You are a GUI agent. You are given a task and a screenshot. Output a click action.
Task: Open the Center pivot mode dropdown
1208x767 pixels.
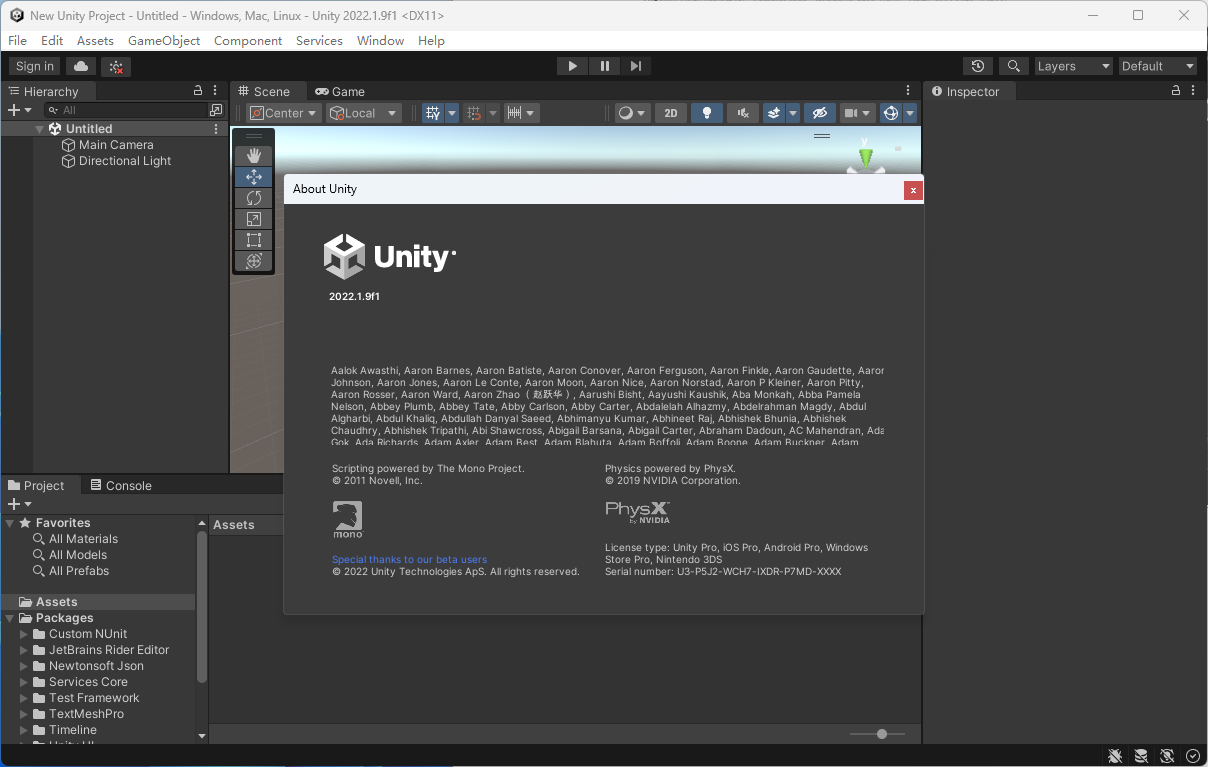pos(284,113)
